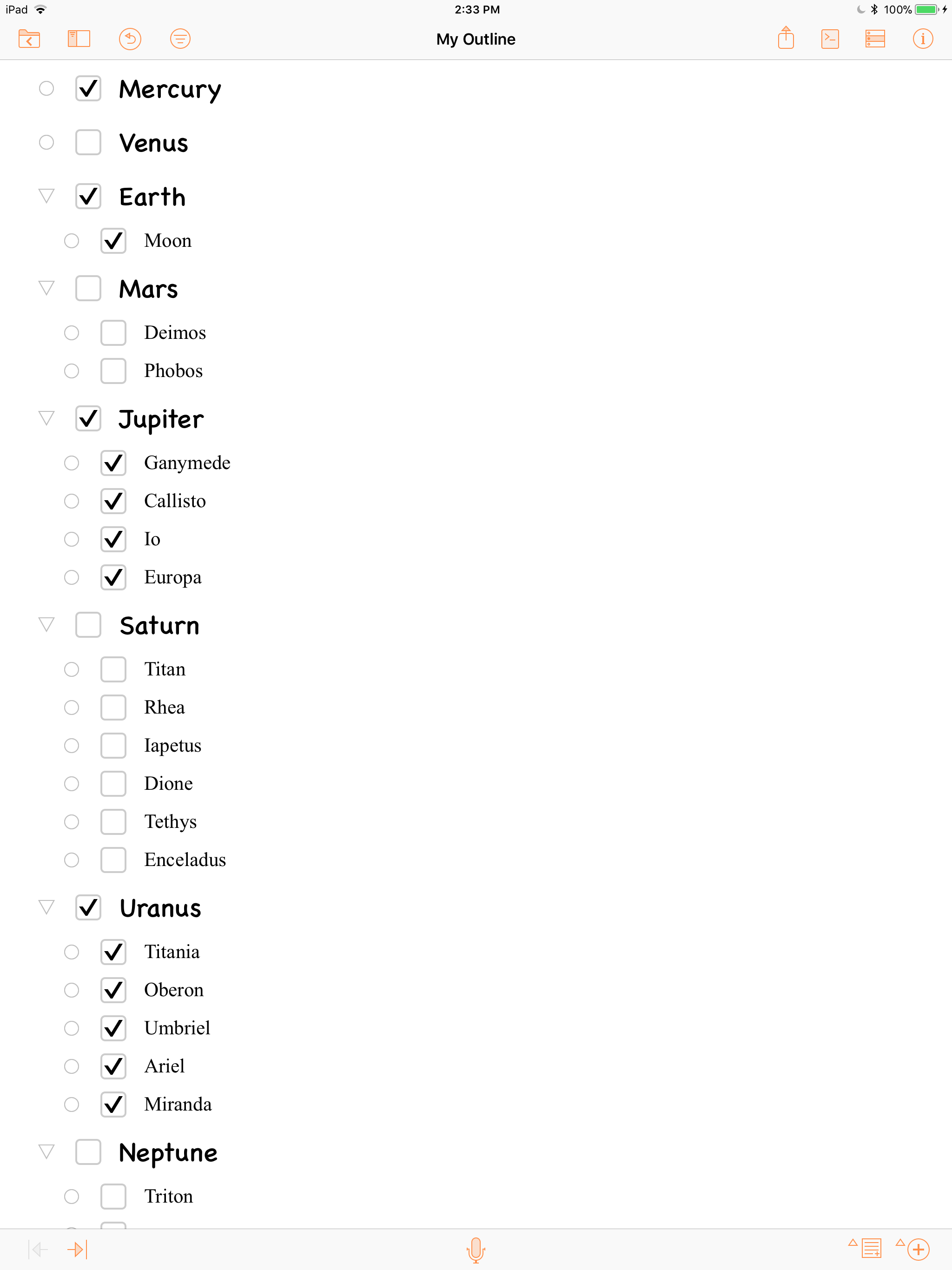Screen dimensions: 952x1270
Task: Tap the outline format icon in toolbar
Action: pyautogui.click(x=876, y=39)
